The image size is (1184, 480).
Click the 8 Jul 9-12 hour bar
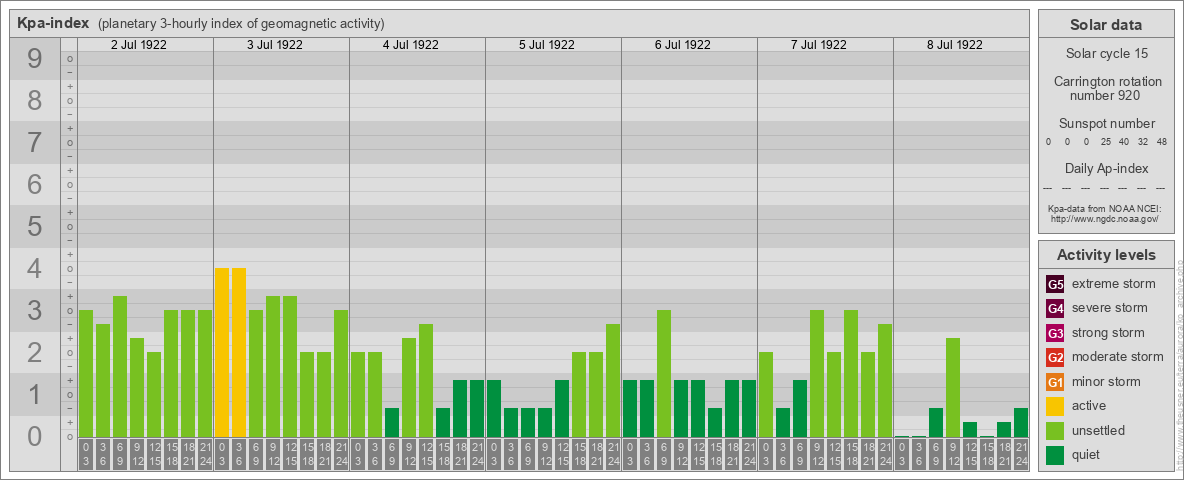pos(952,388)
